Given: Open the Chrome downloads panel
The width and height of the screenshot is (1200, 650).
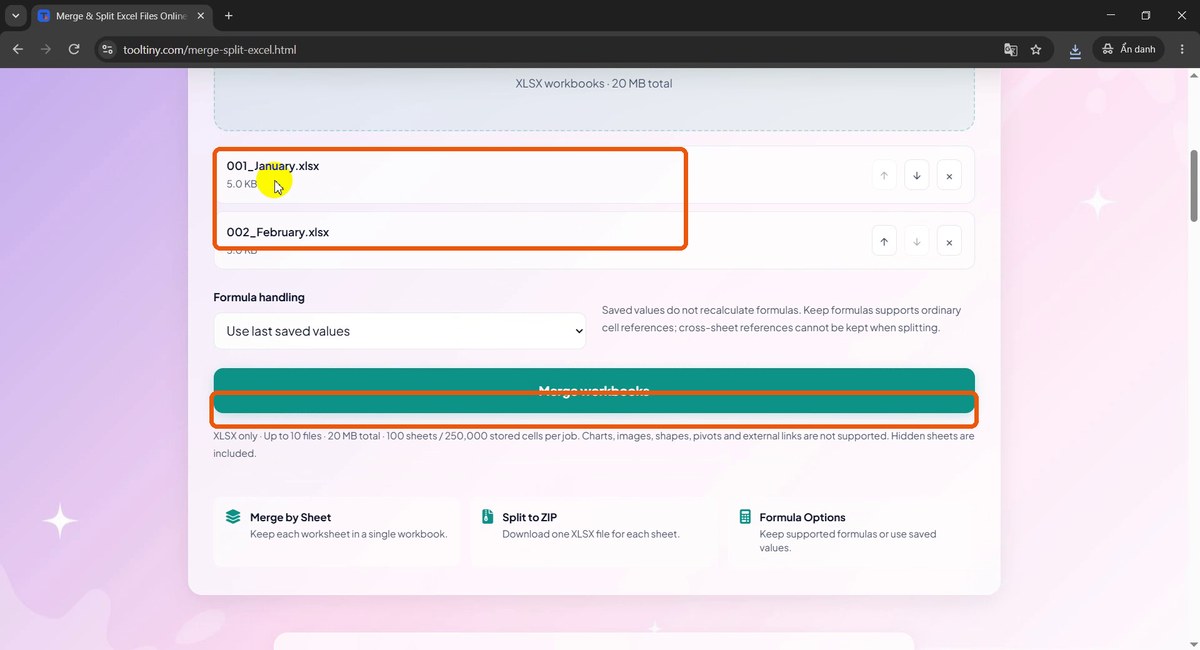Looking at the screenshot, I should click(1075, 49).
